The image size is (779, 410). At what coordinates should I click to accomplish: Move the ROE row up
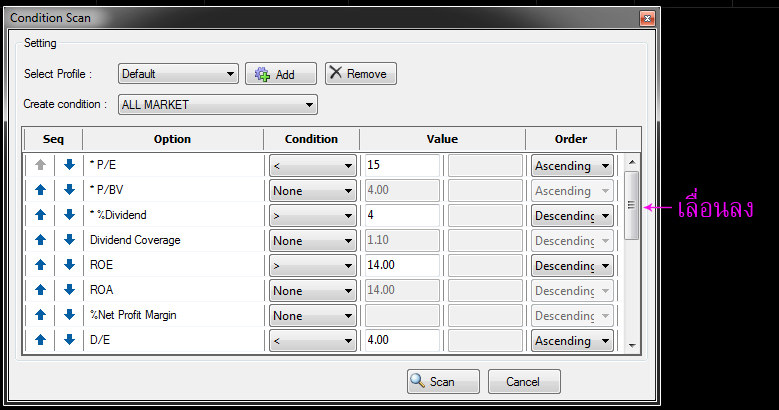(x=41, y=266)
